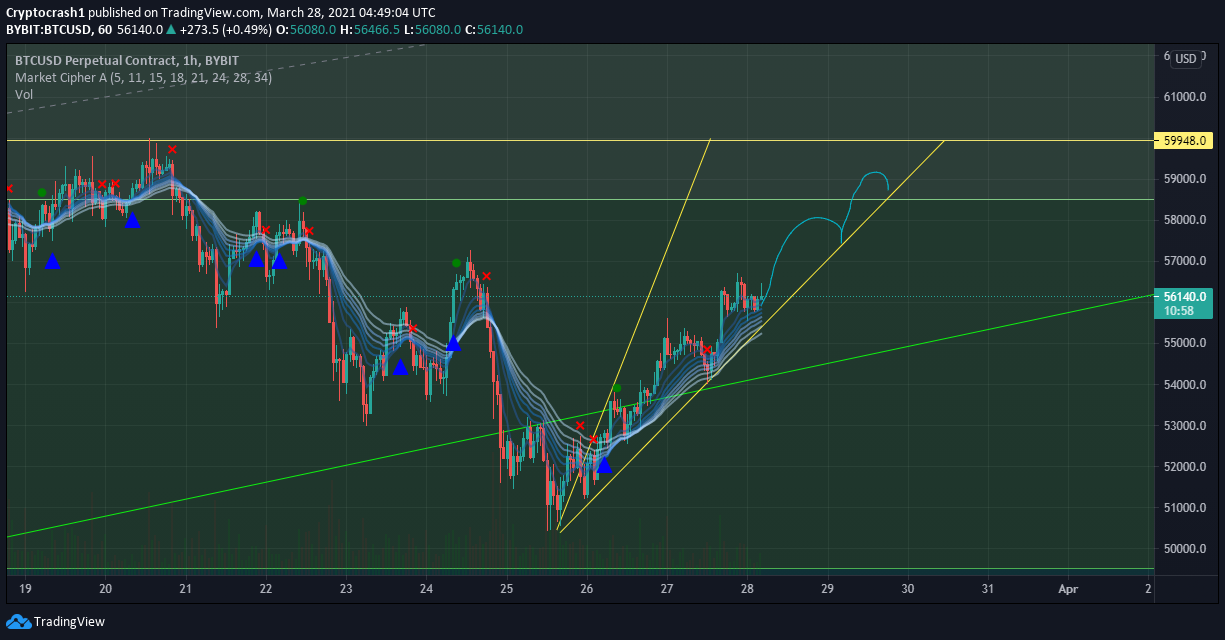Click the date 22 on time axis

265,589
